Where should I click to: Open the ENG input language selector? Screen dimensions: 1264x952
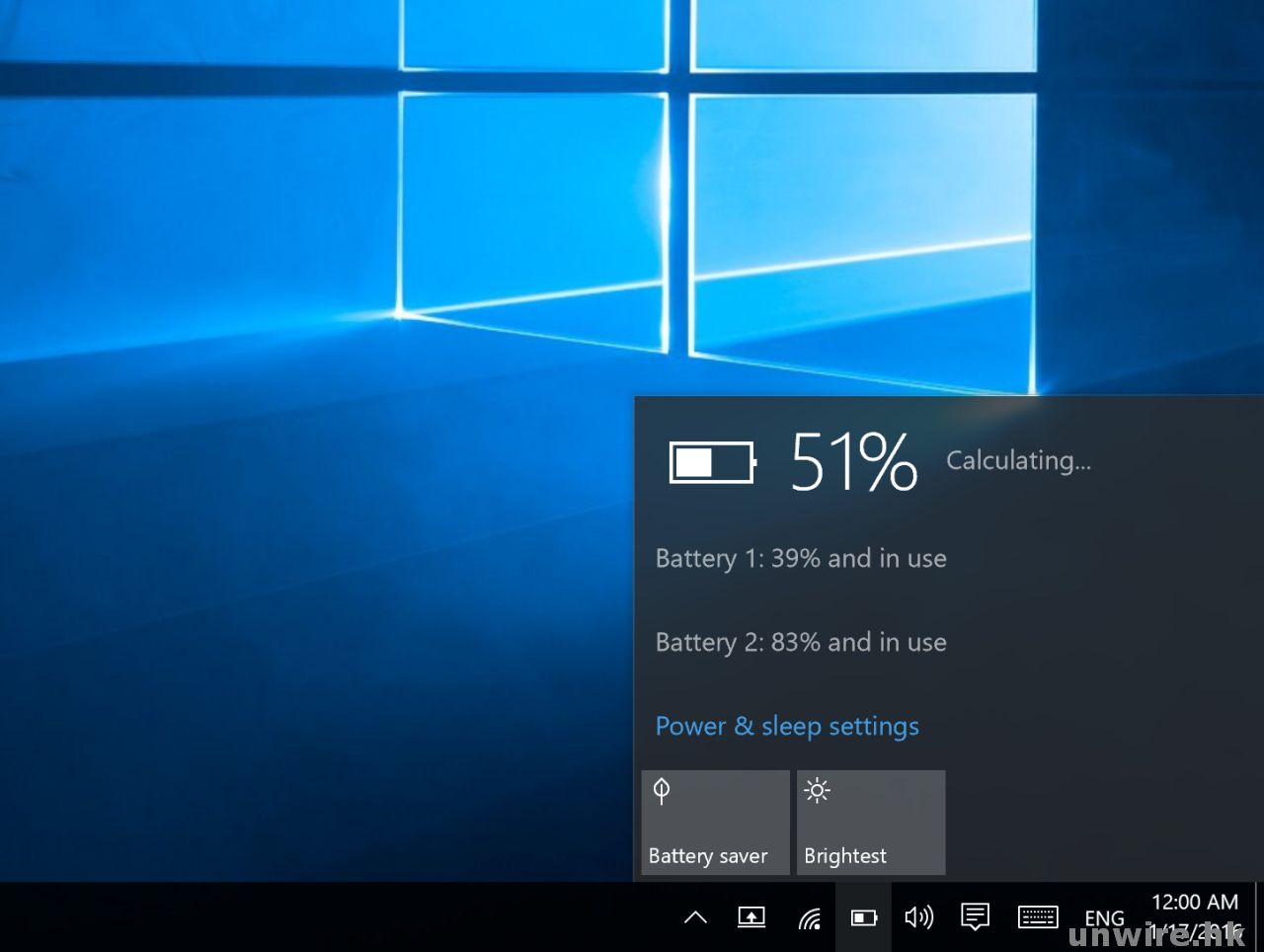coord(1104,918)
